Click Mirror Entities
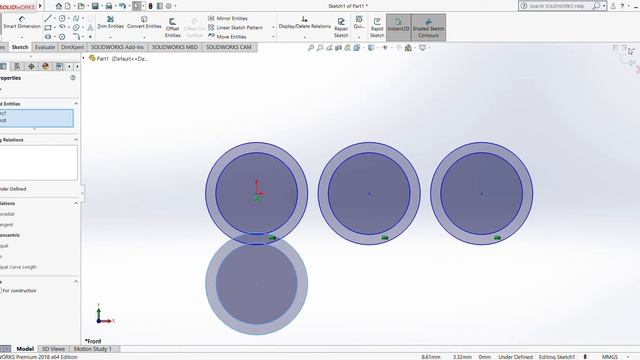Viewport: 640px width, 360px height. (x=228, y=18)
